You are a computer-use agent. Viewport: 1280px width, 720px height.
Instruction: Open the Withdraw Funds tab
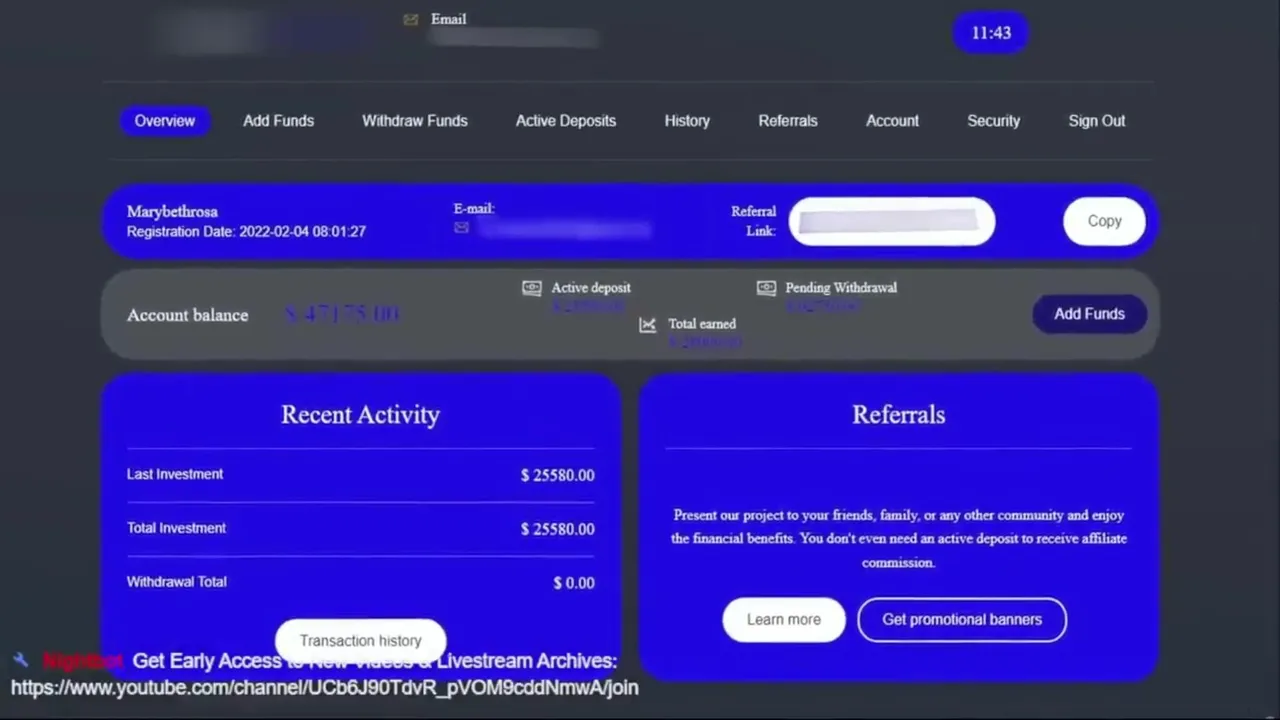click(x=415, y=121)
